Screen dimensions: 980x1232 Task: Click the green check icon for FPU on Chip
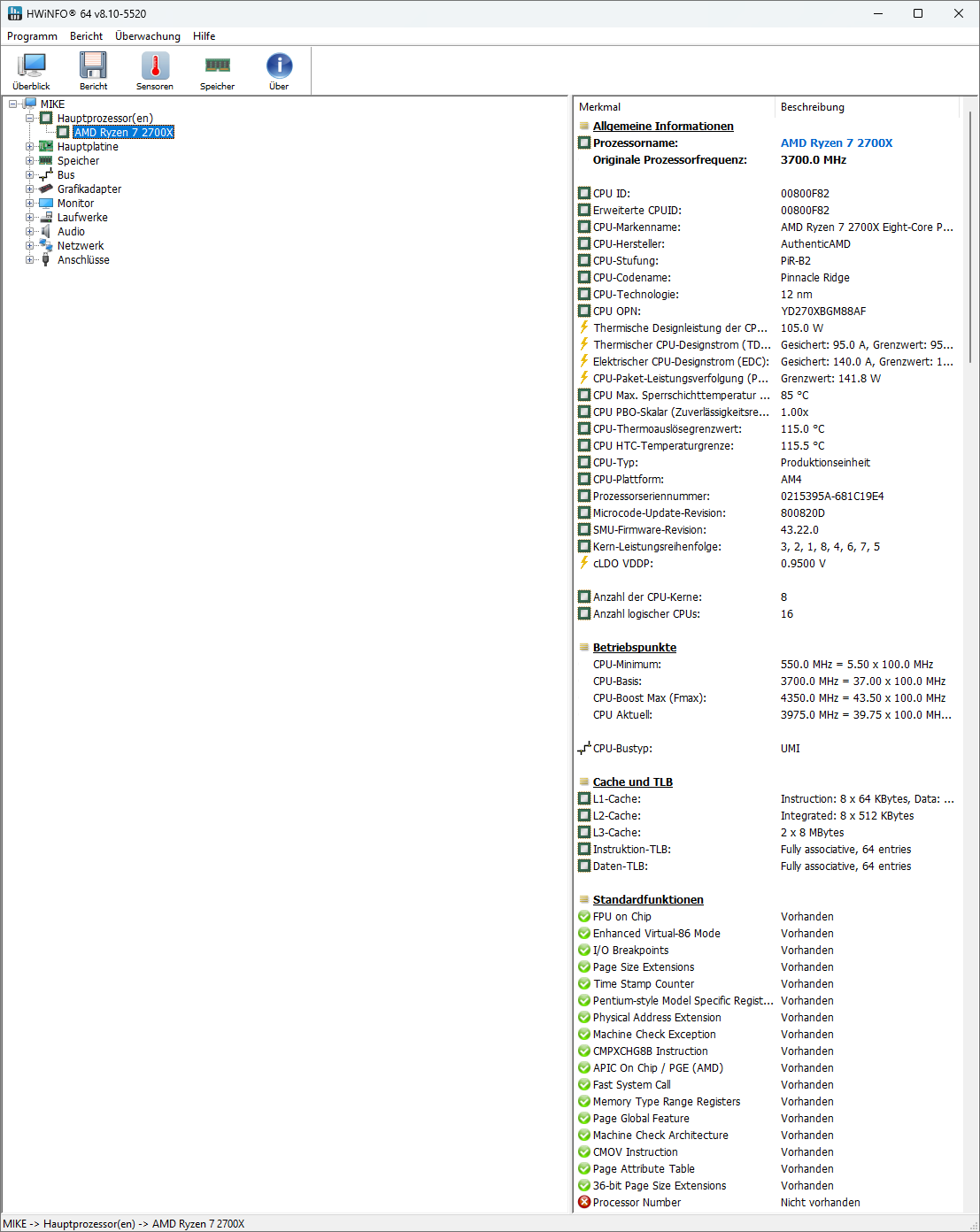coord(584,916)
